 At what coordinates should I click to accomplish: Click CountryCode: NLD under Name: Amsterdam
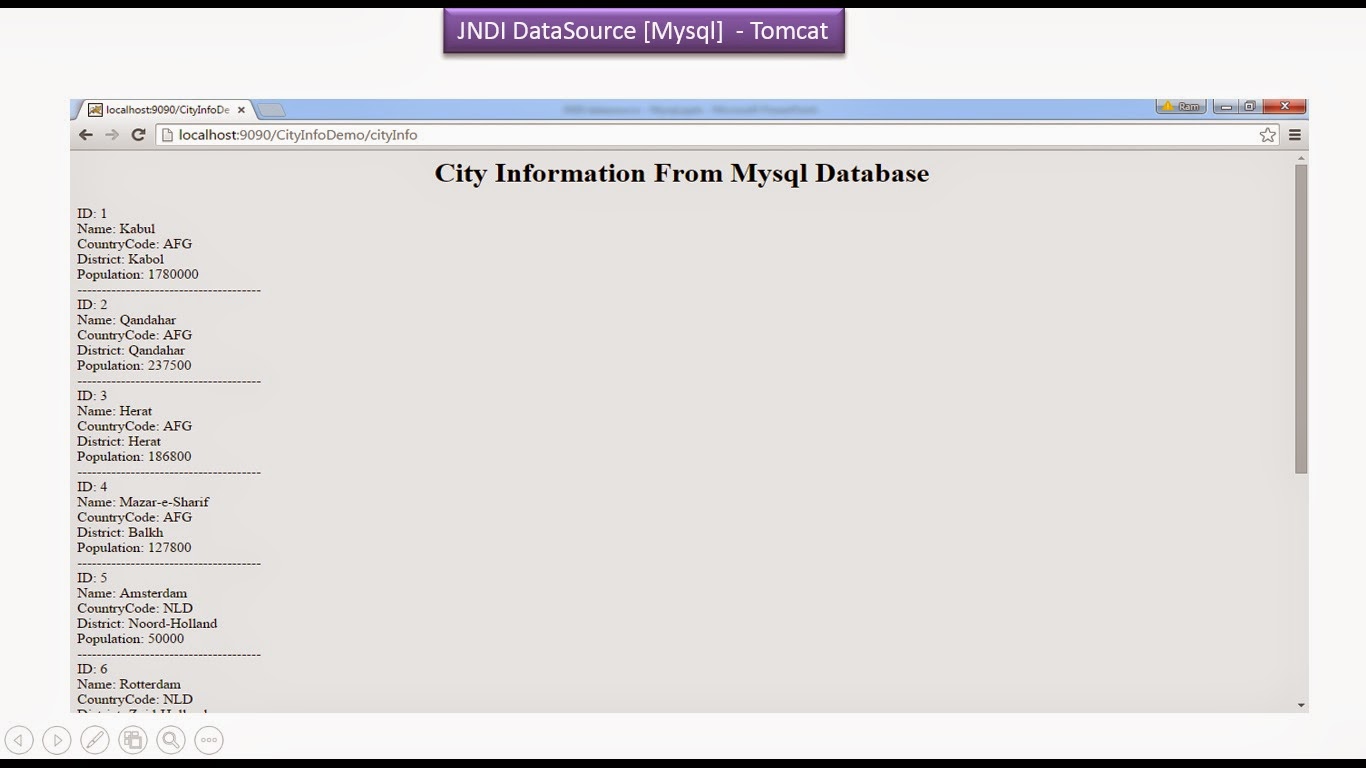(x=135, y=608)
